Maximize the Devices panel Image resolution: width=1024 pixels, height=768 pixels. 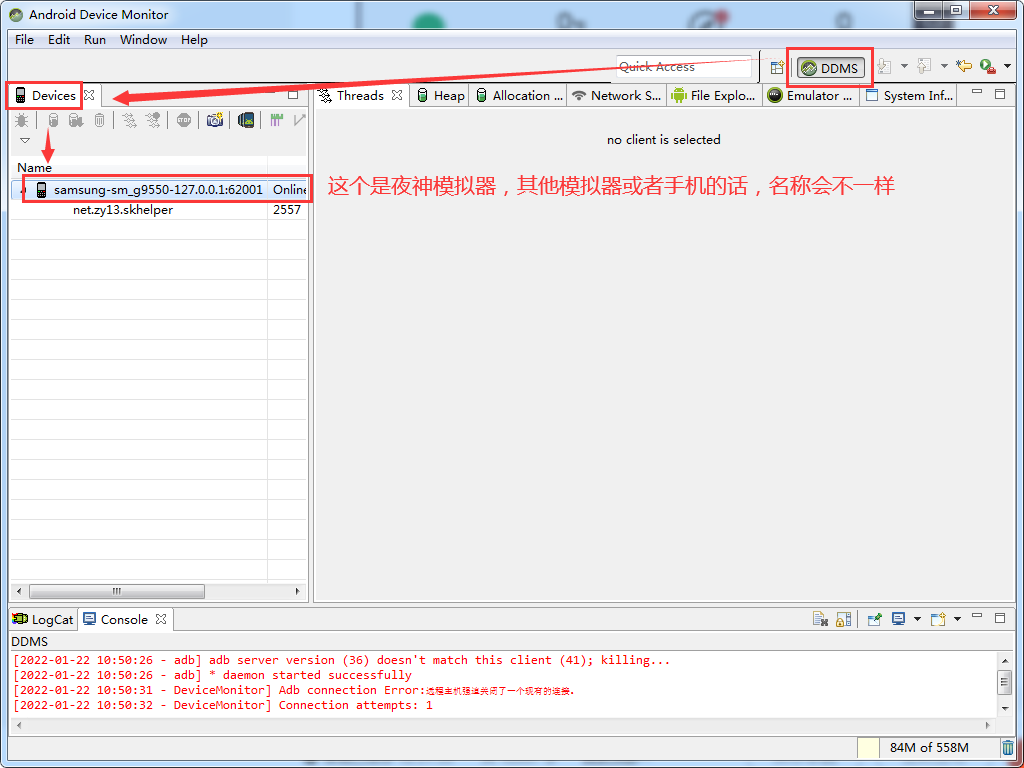pyautogui.click(x=293, y=95)
